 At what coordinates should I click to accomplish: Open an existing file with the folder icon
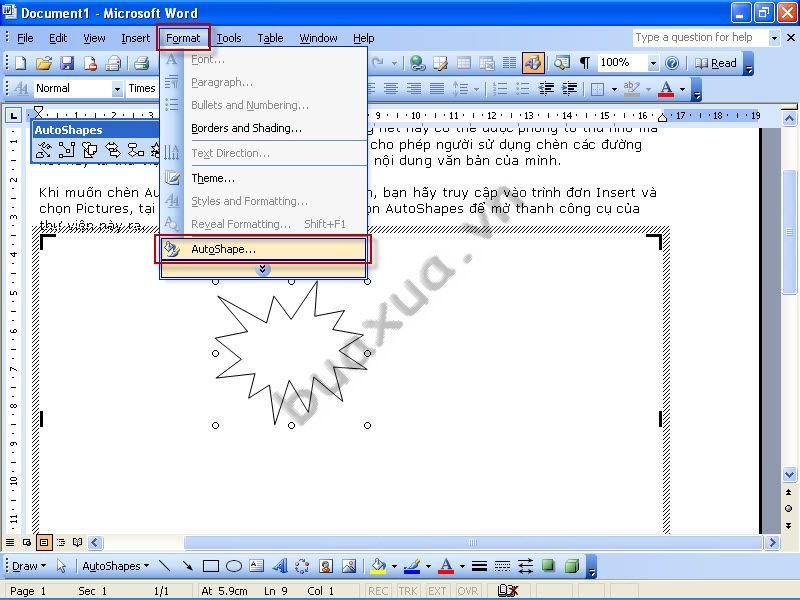click(44, 63)
